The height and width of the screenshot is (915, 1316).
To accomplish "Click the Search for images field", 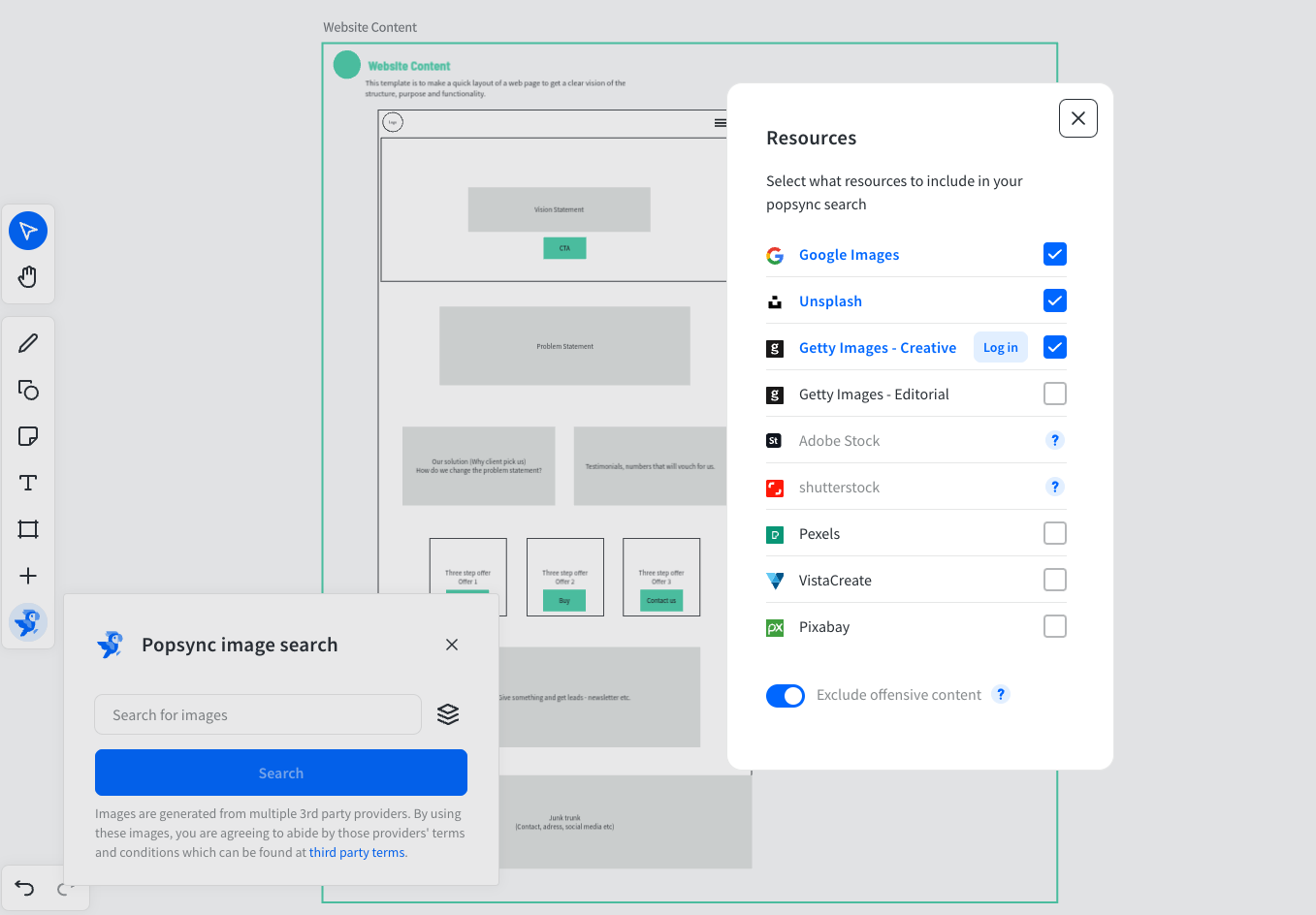I will tap(258, 714).
